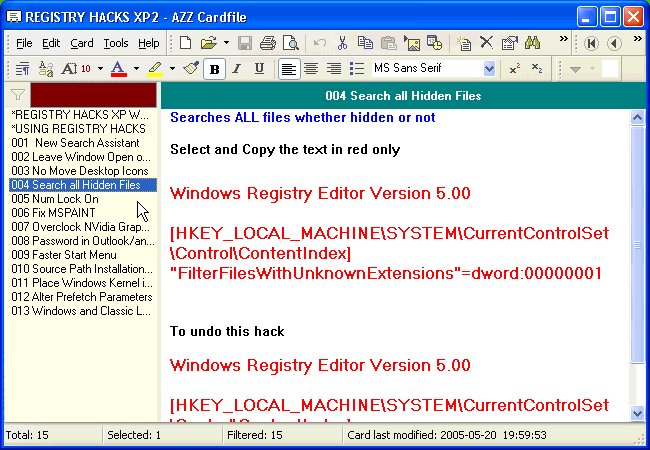Click the dark red filter input field

pyautogui.click(x=93, y=95)
